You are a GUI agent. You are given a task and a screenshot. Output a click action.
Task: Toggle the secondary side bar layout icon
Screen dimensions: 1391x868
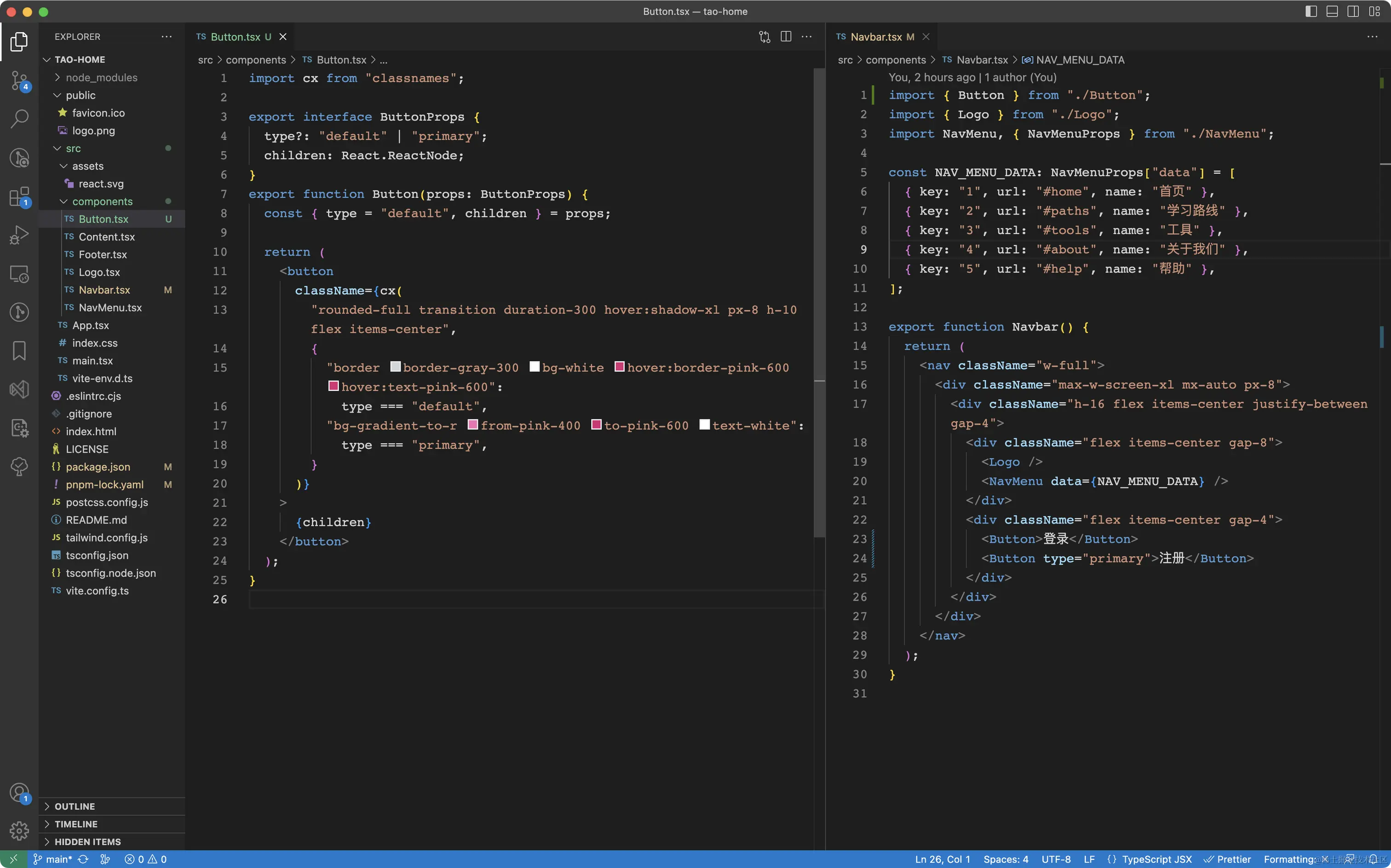[x=1353, y=11]
